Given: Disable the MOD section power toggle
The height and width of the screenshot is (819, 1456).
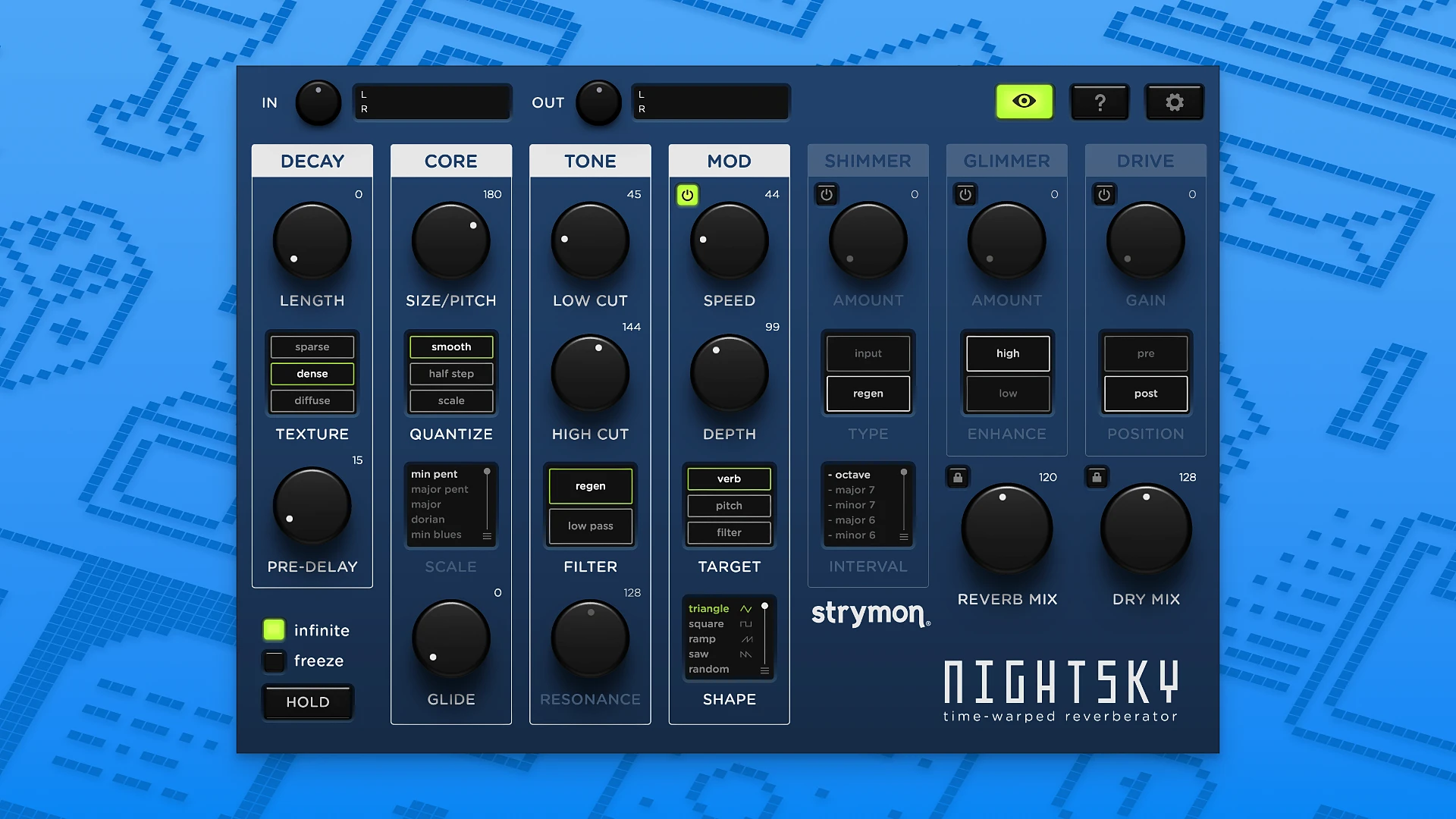Looking at the screenshot, I should (687, 194).
